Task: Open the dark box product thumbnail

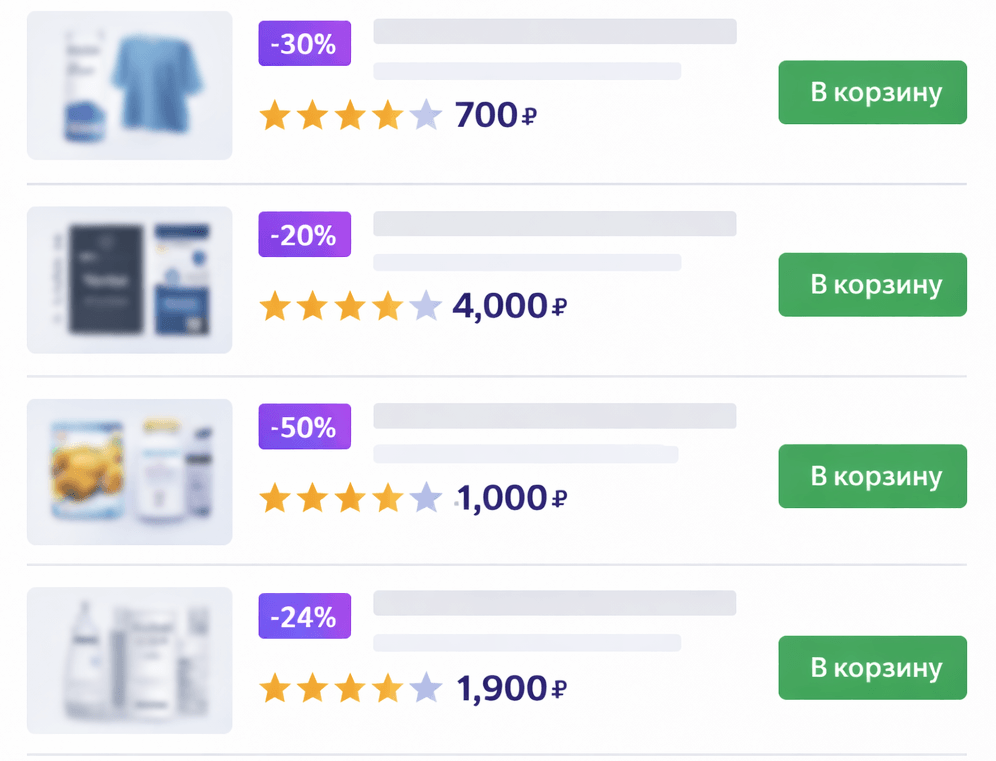Action: click(129, 280)
